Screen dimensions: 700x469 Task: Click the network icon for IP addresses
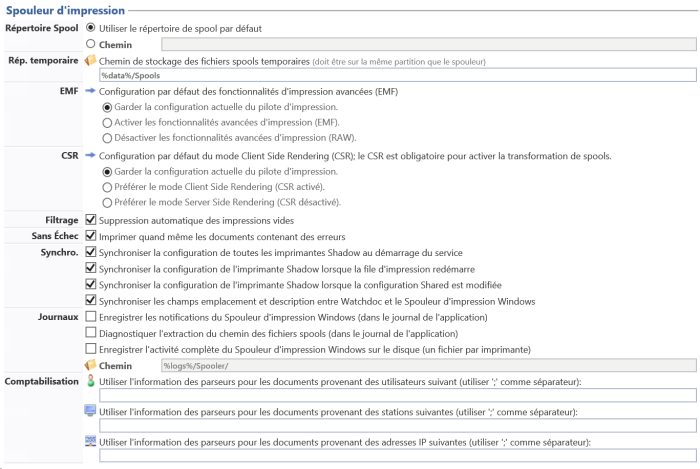91,442
